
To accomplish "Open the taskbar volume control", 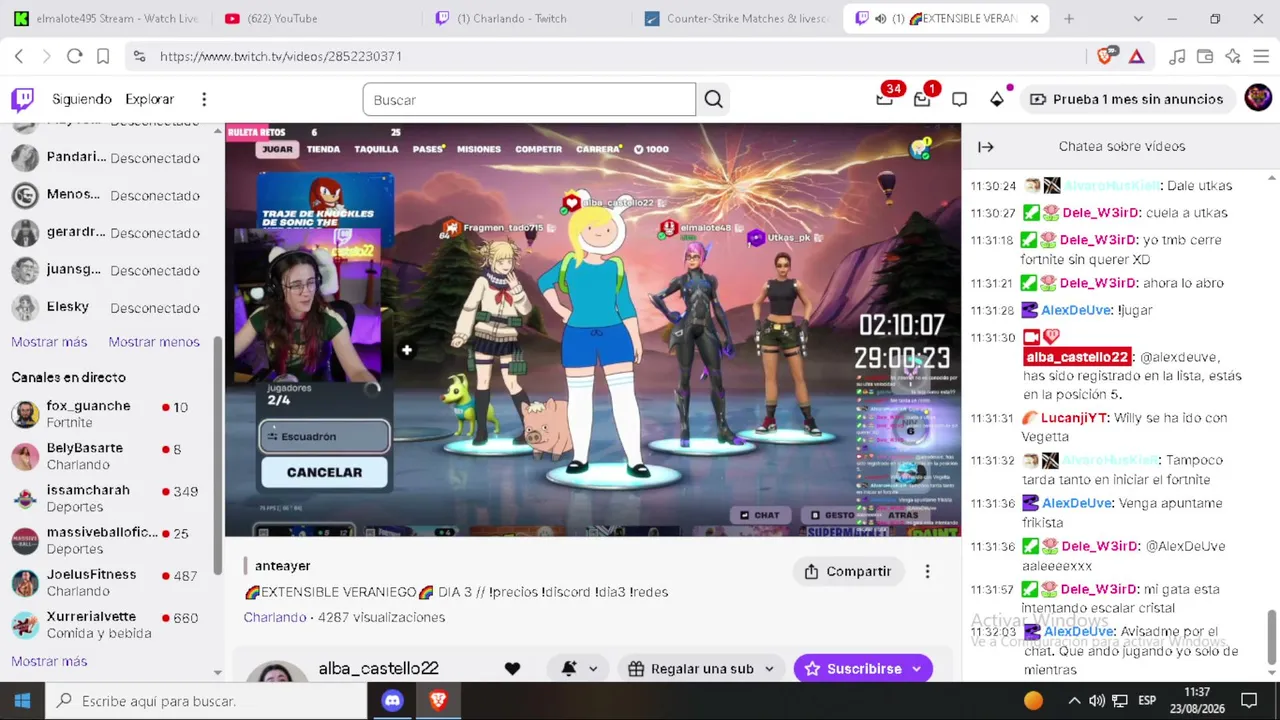I will (1097, 701).
